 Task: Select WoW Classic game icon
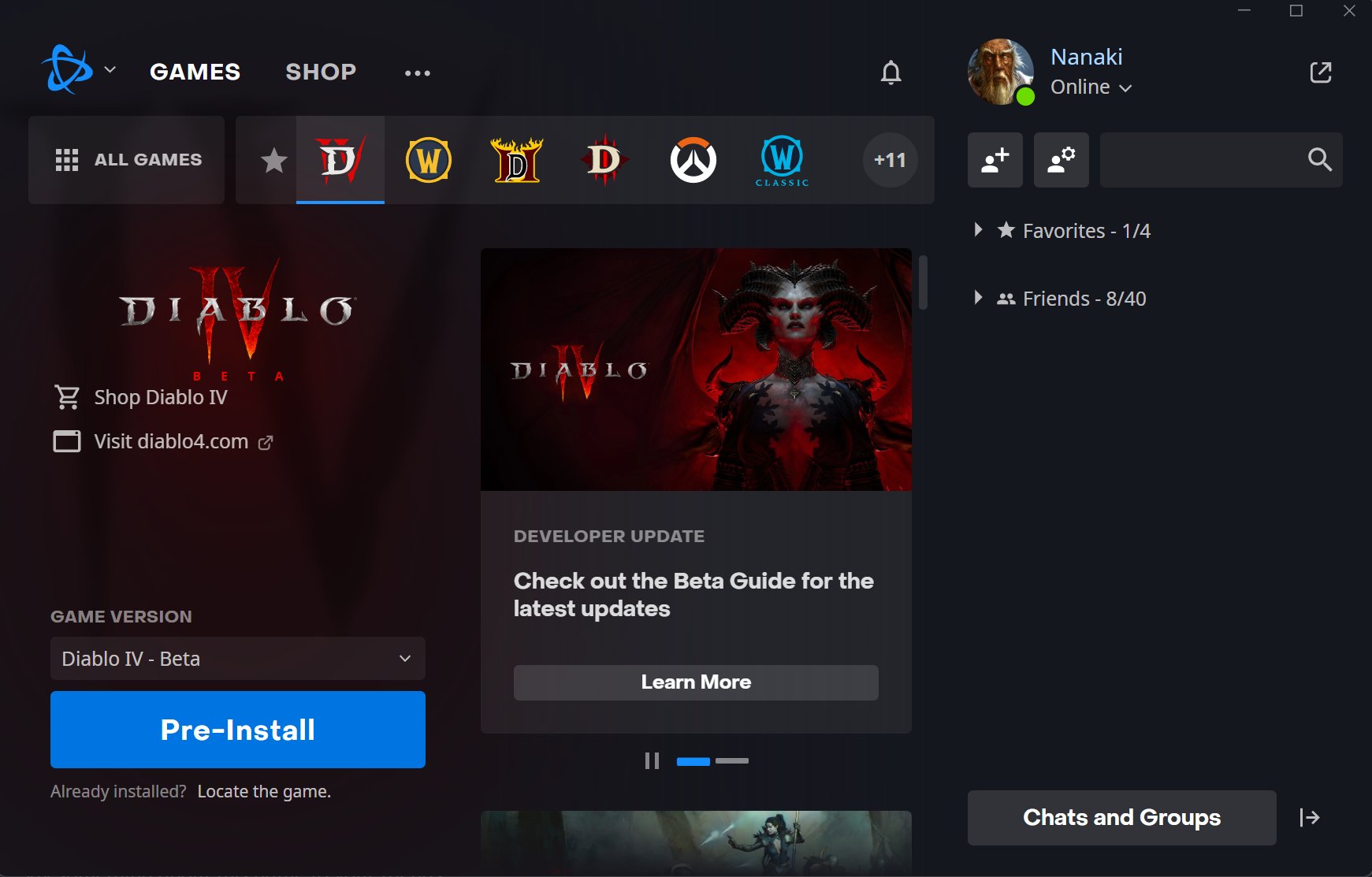pyautogui.click(x=782, y=162)
